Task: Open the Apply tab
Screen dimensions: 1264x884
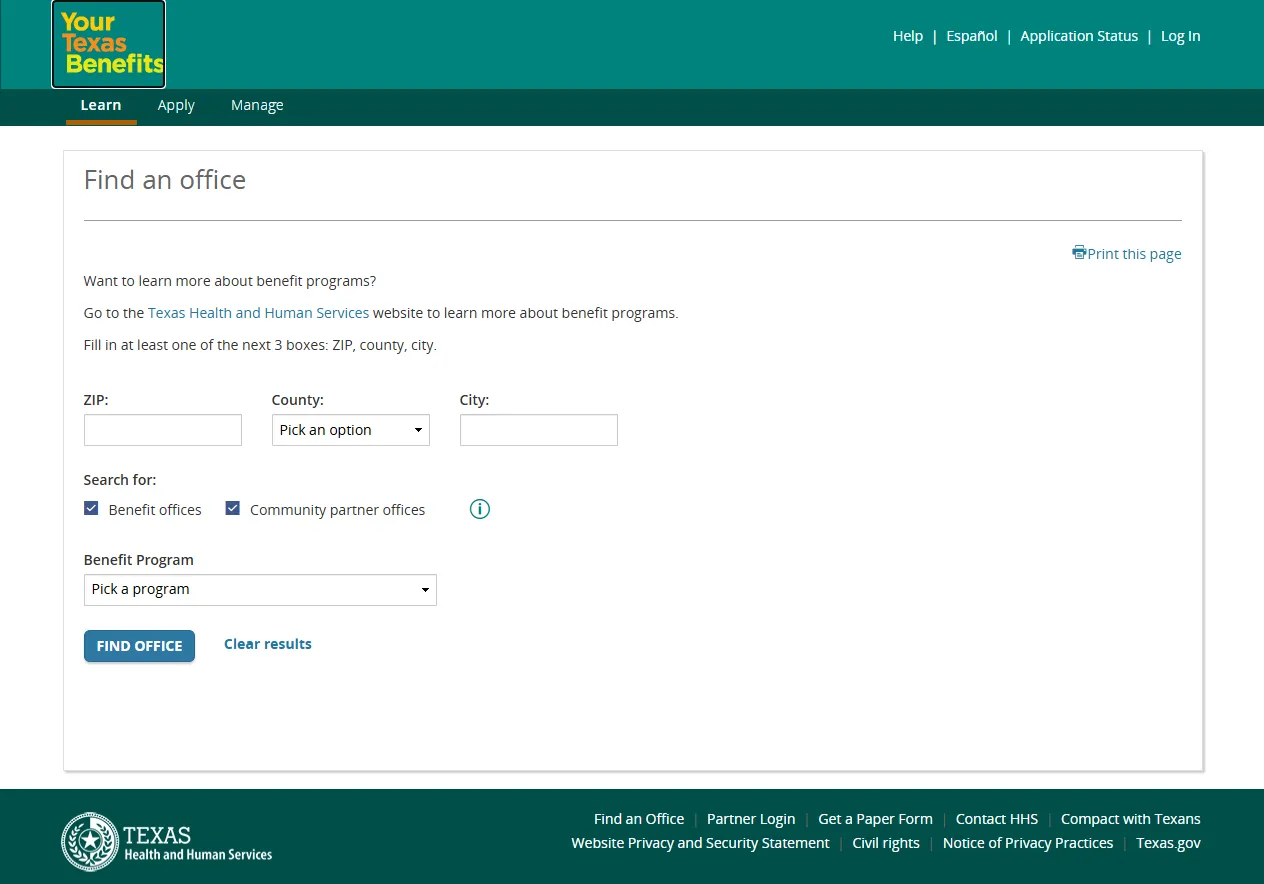Action: point(176,105)
